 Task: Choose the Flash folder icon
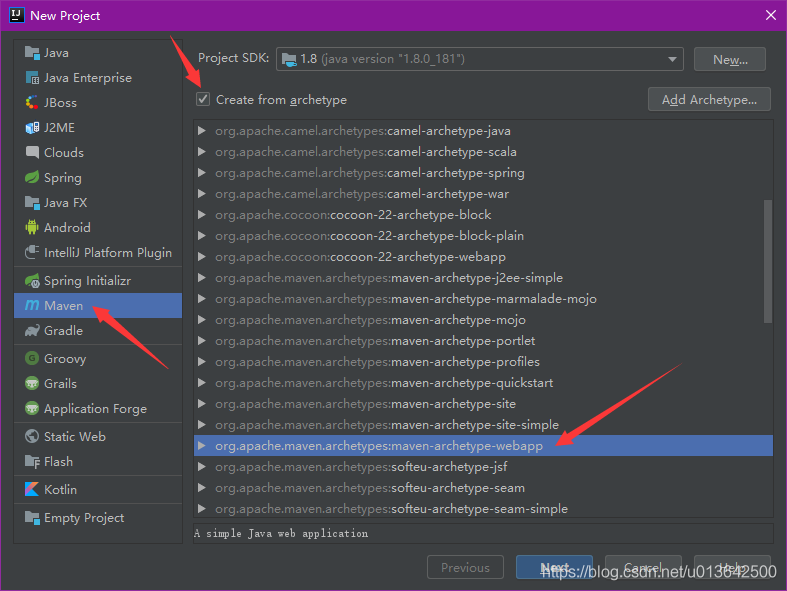coord(32,461)
